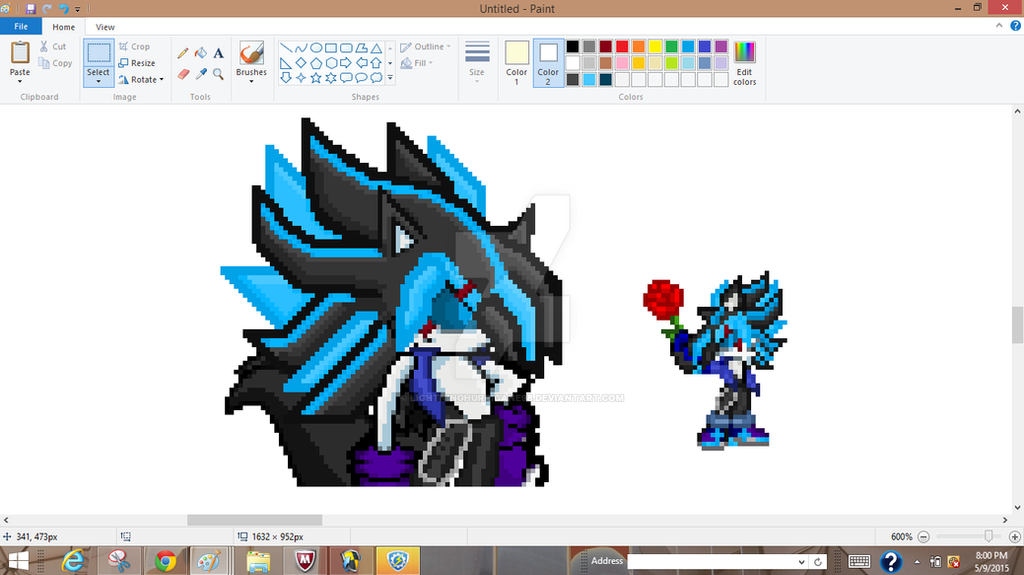
Task: Open the shape Fill dropdown
Action: pos(417,63)
